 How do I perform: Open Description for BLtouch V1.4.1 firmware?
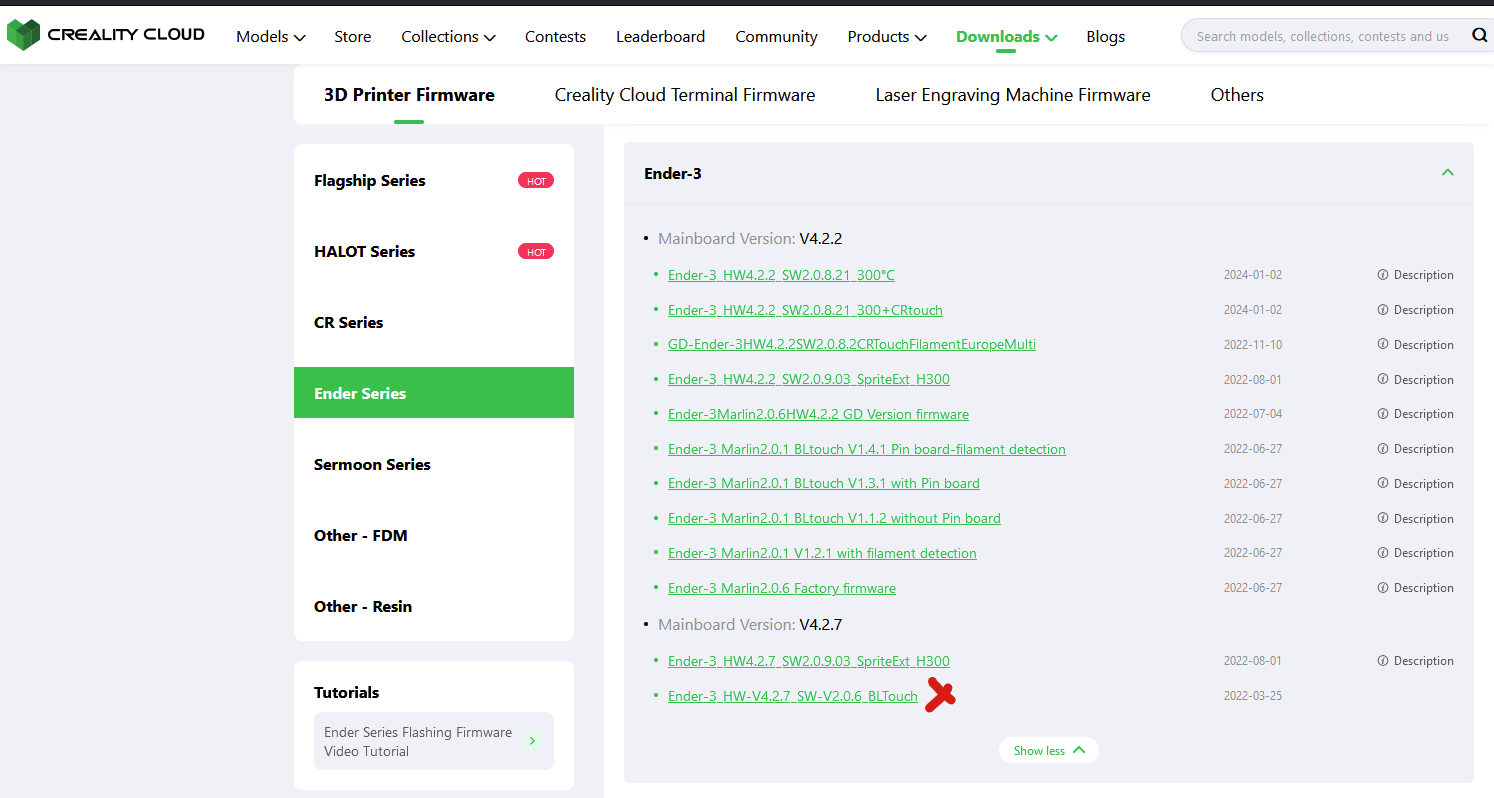point(1416,449)
